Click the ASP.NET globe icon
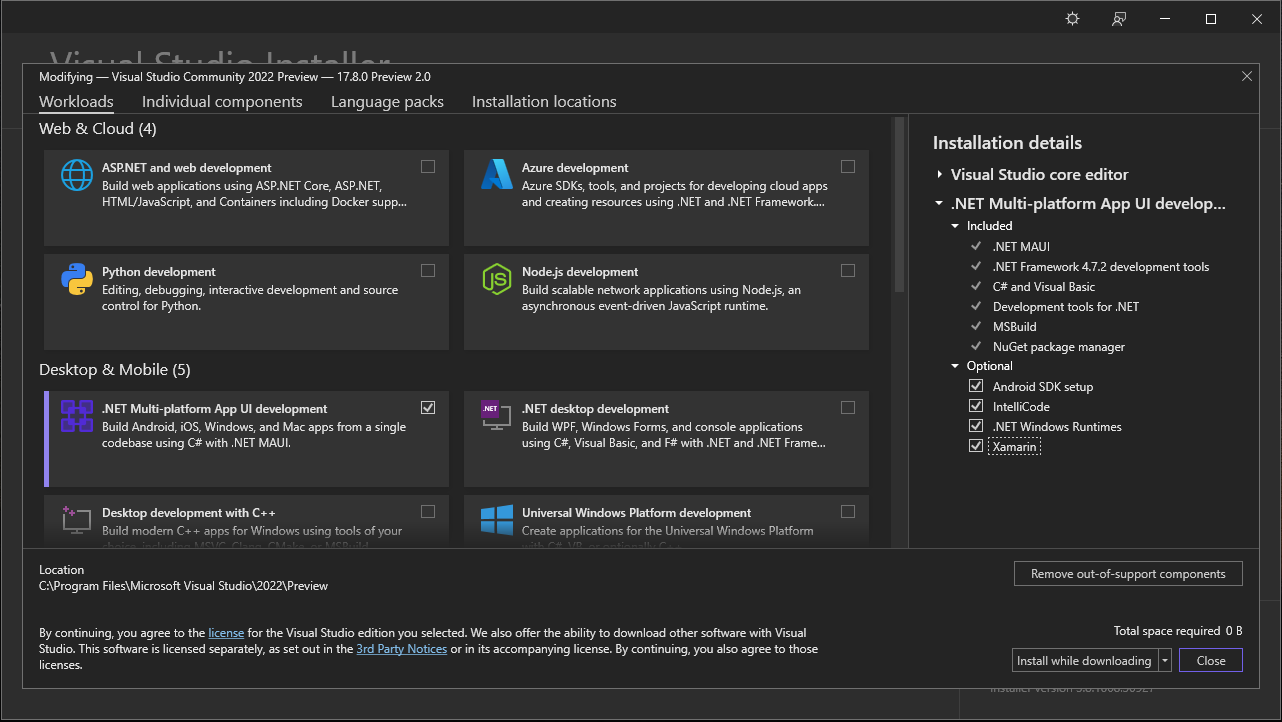1282x722 pixels. coord(77,175)
